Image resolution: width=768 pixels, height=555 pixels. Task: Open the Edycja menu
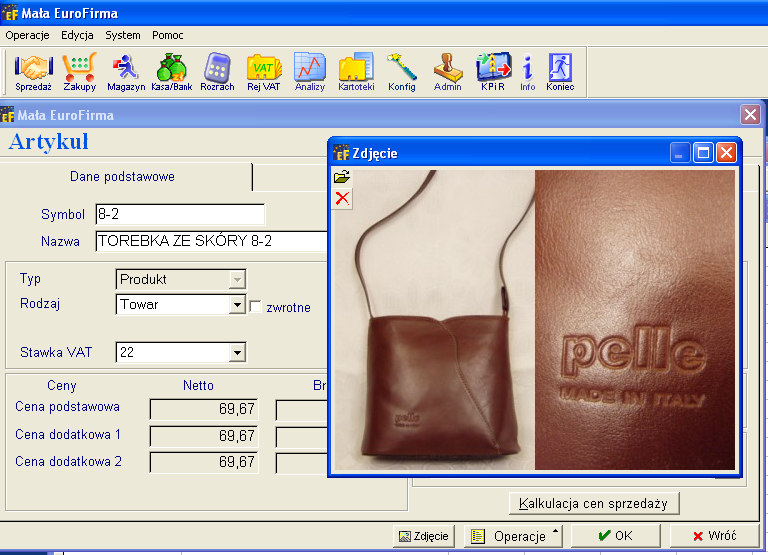[x=77, y=35]
